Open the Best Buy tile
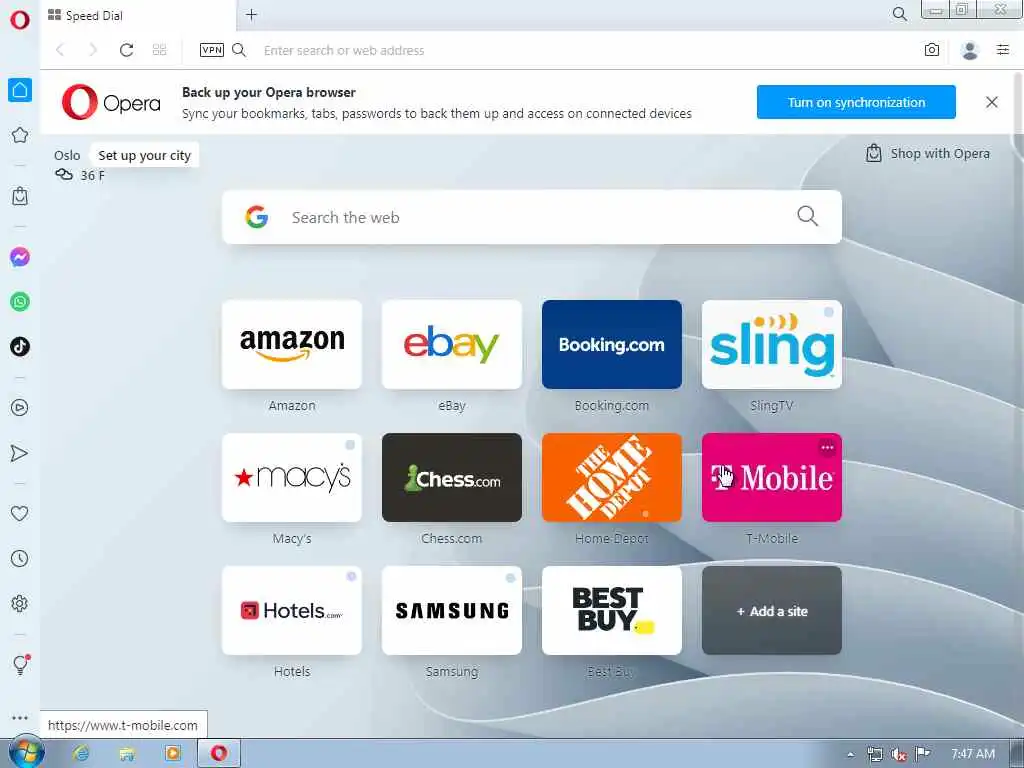 [x=612, y=611]
